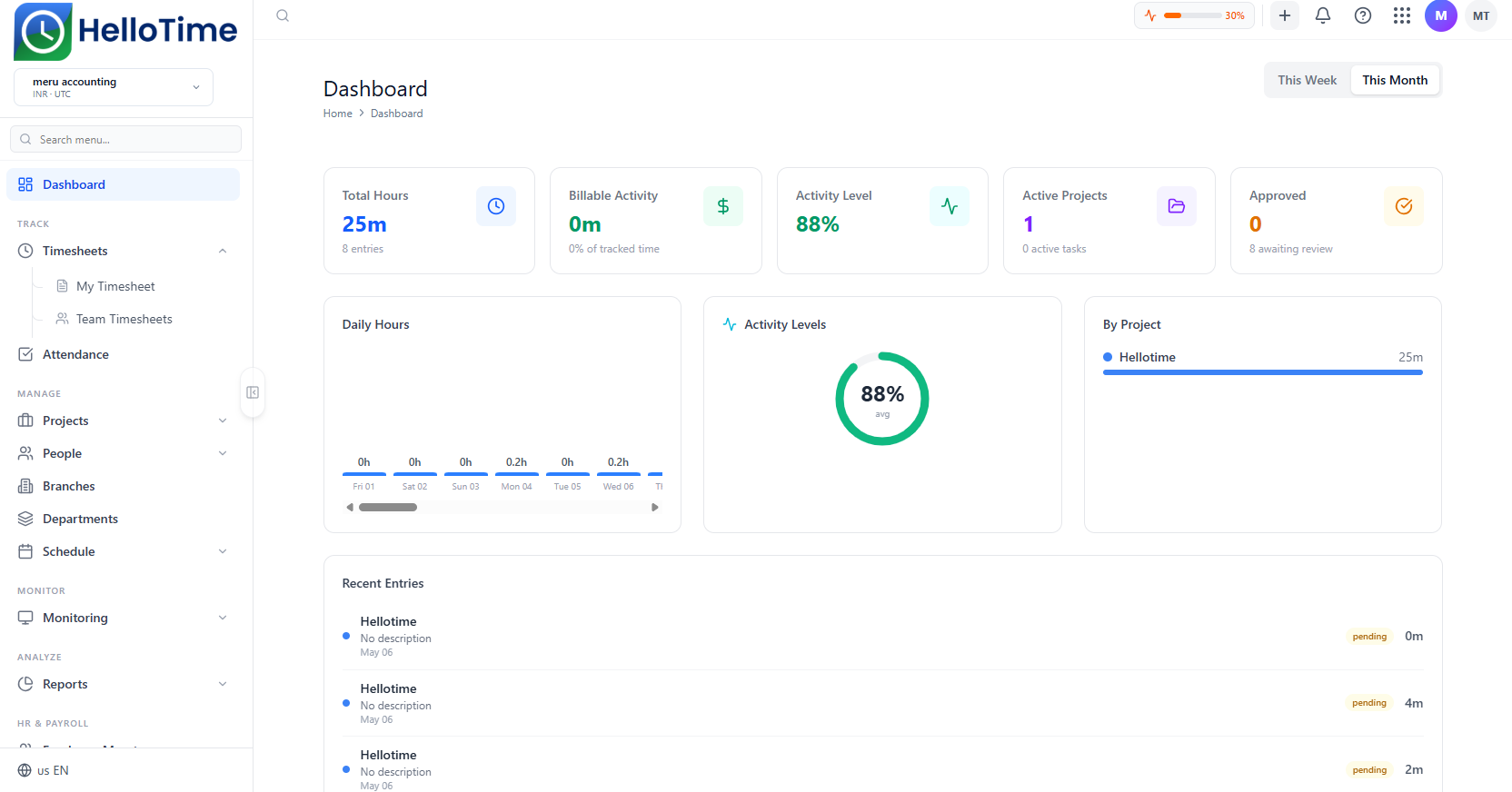Image resolution: width=1512 pixels, height=792 pixels.
Task: Click the Daily Hours scroll right arrow
Action: point(655,508)
